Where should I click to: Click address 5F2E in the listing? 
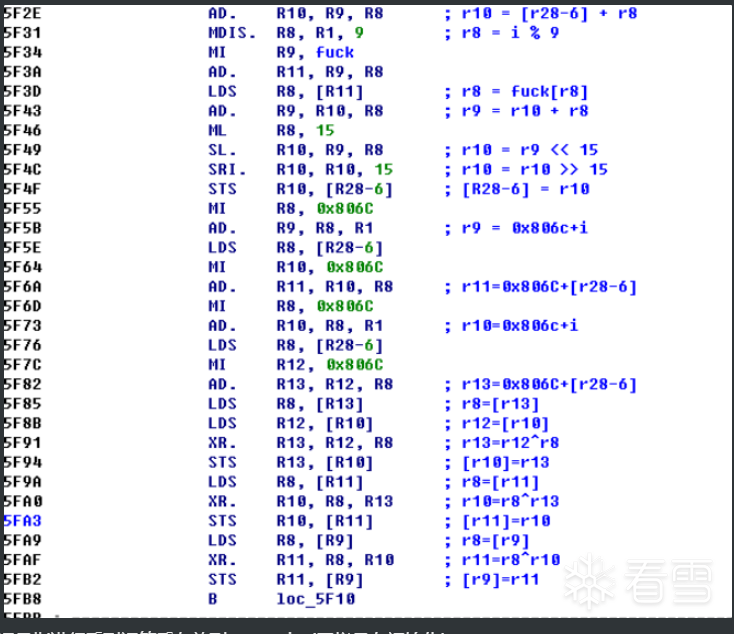[22, 13]
